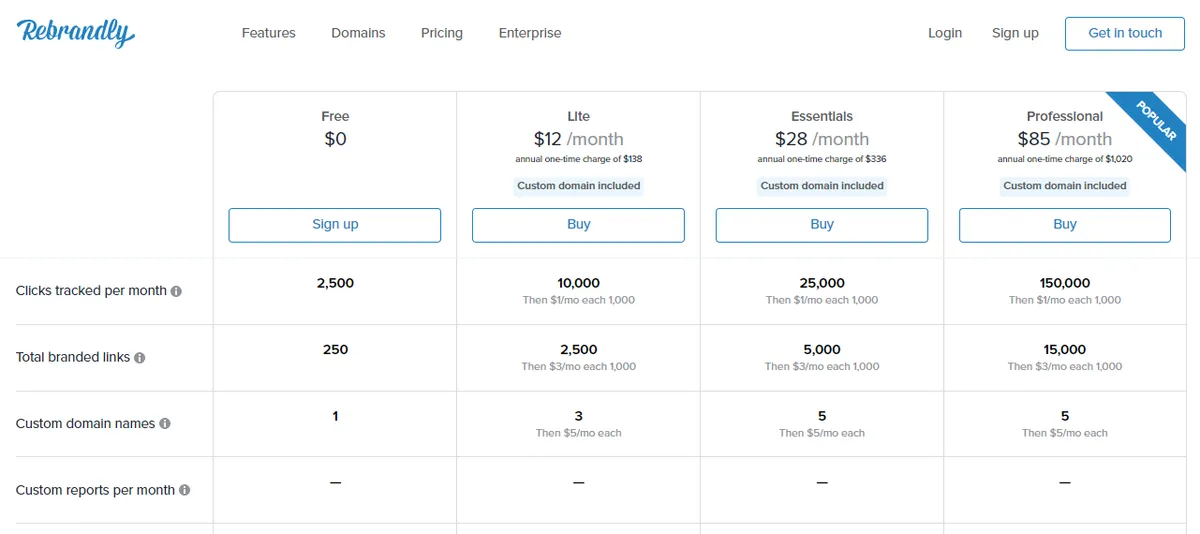
Task: Buy the Professional plan
Action: click(1064, 225)
